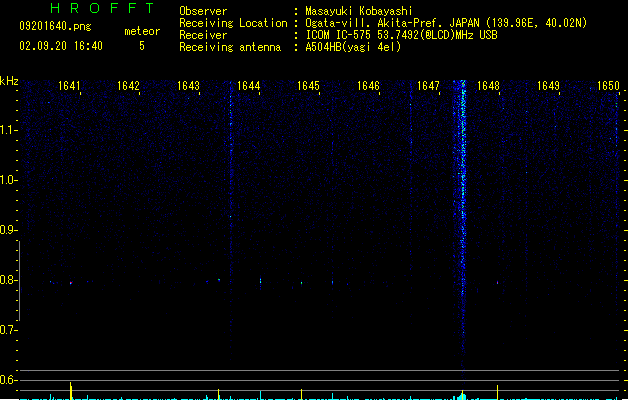Click the 1649 time axis label
Image resolution: width=629 pixels, height=400 pixels.
(x=548, y=86)
